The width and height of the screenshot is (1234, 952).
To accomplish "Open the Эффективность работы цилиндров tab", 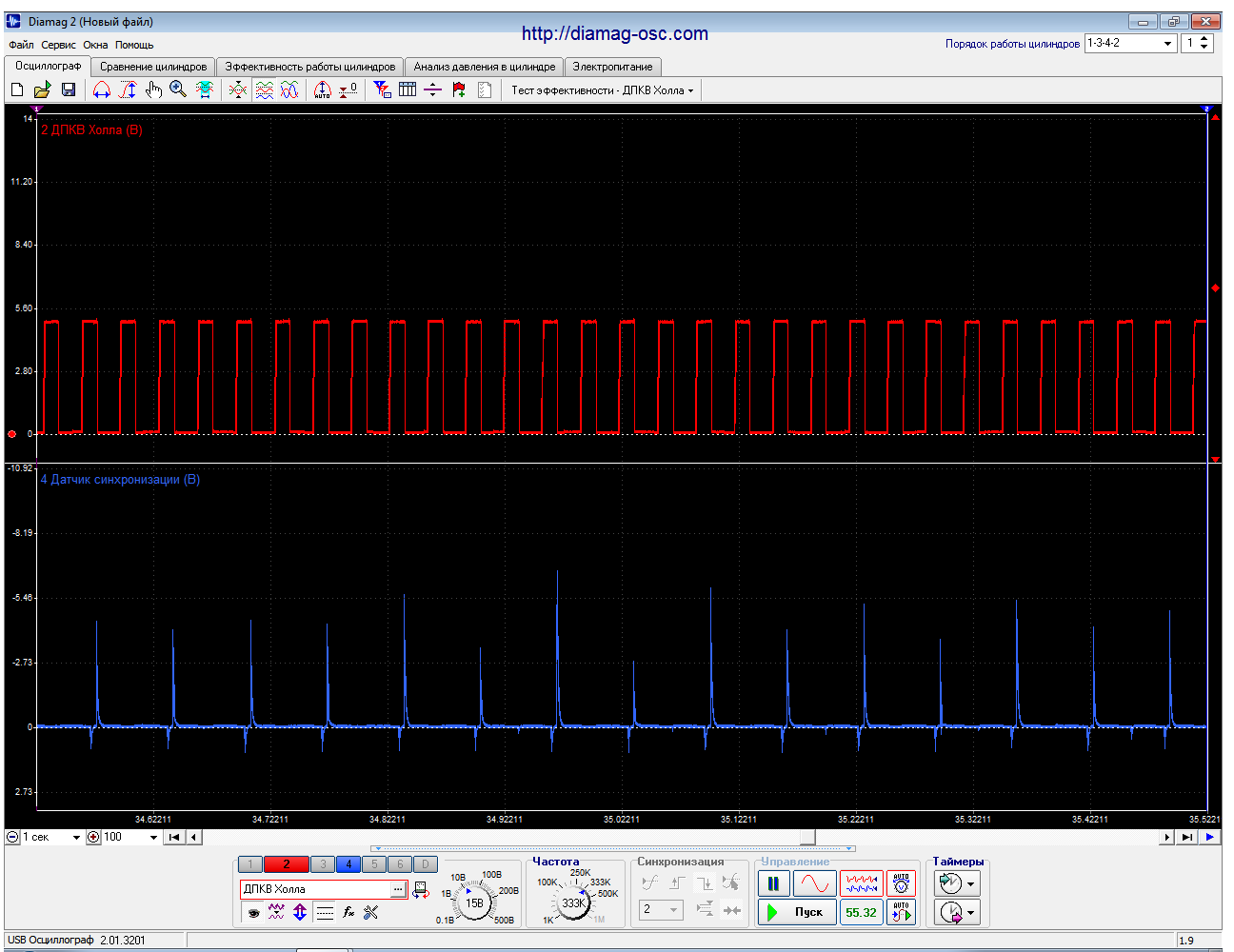I will 309,67.
